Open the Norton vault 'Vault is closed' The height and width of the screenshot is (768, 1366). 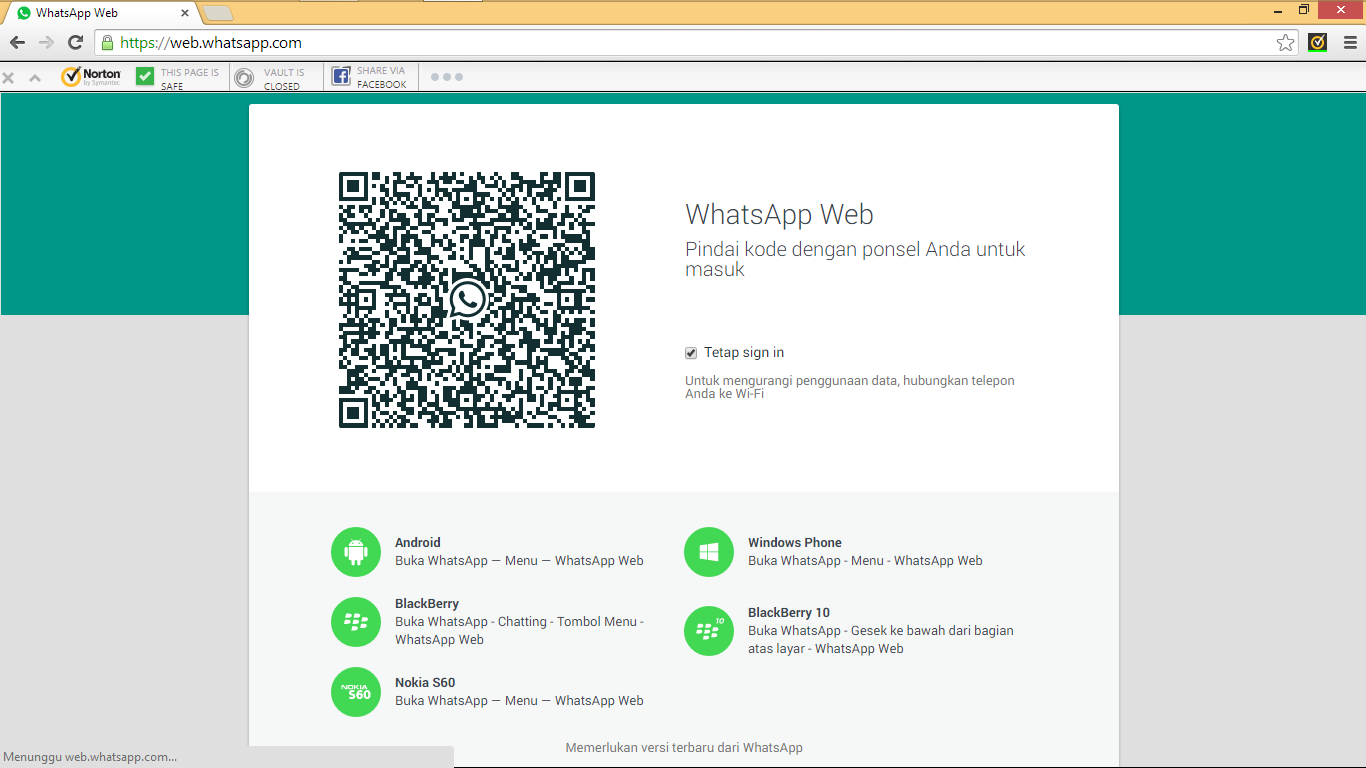pos(270,79)
